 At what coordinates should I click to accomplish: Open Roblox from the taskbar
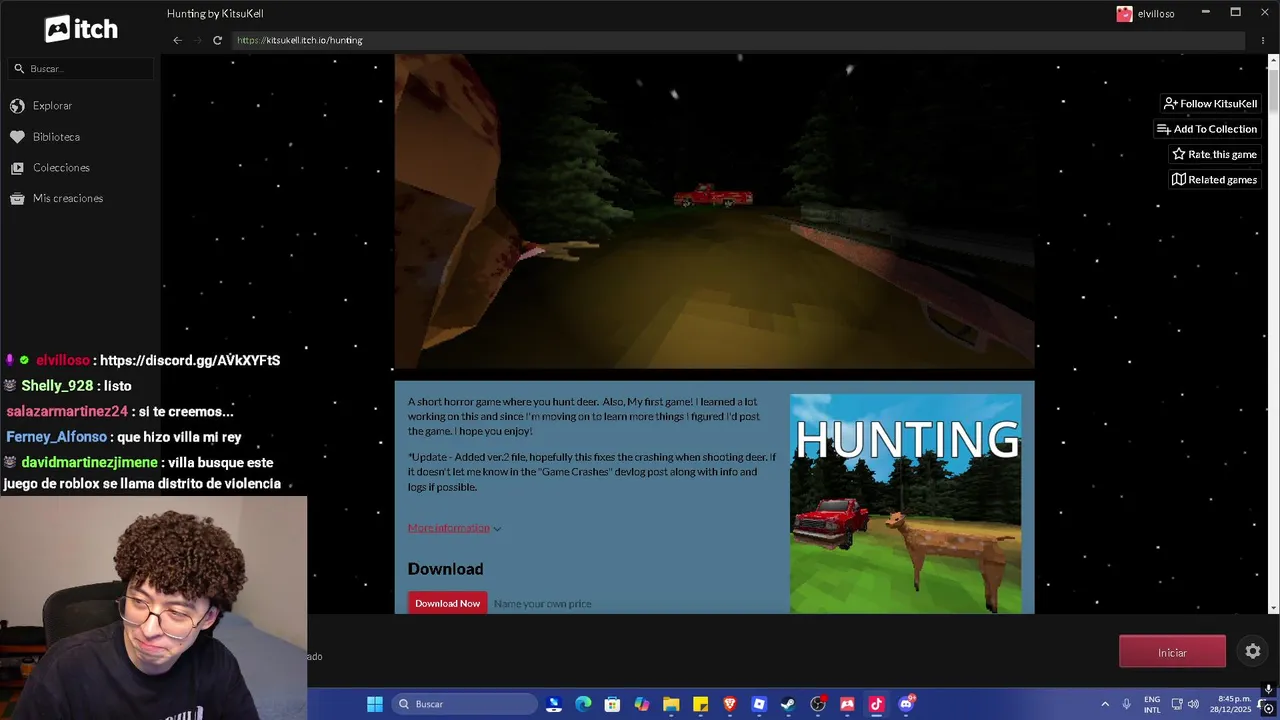[x=759, y=704]
